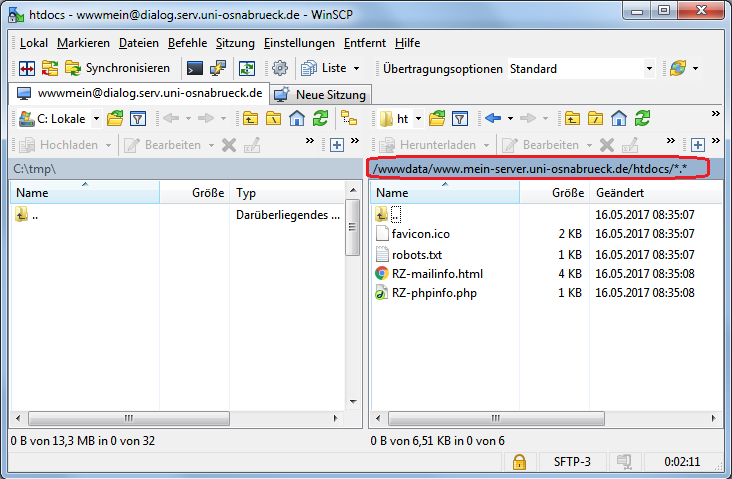Click the compare directories icon
Screen dimensions: 732x479
point(26,68)
